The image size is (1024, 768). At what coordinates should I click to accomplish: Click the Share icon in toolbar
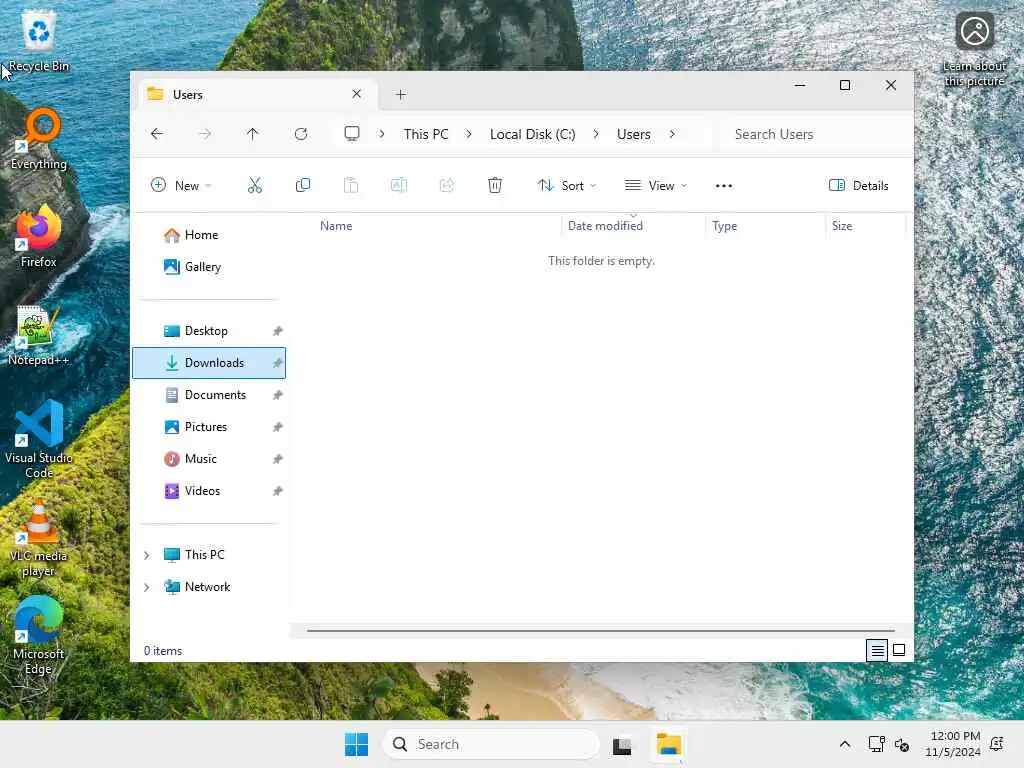(447, 185)
